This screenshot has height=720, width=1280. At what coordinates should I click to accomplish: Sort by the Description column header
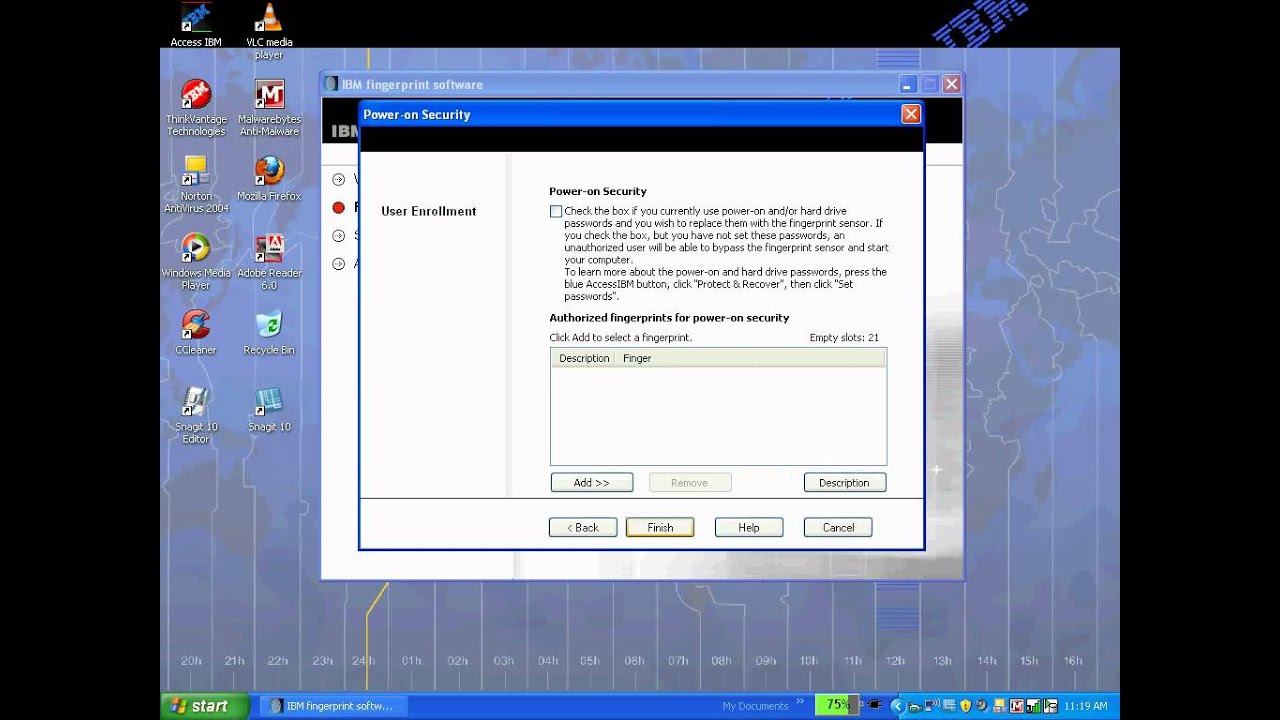584,358
